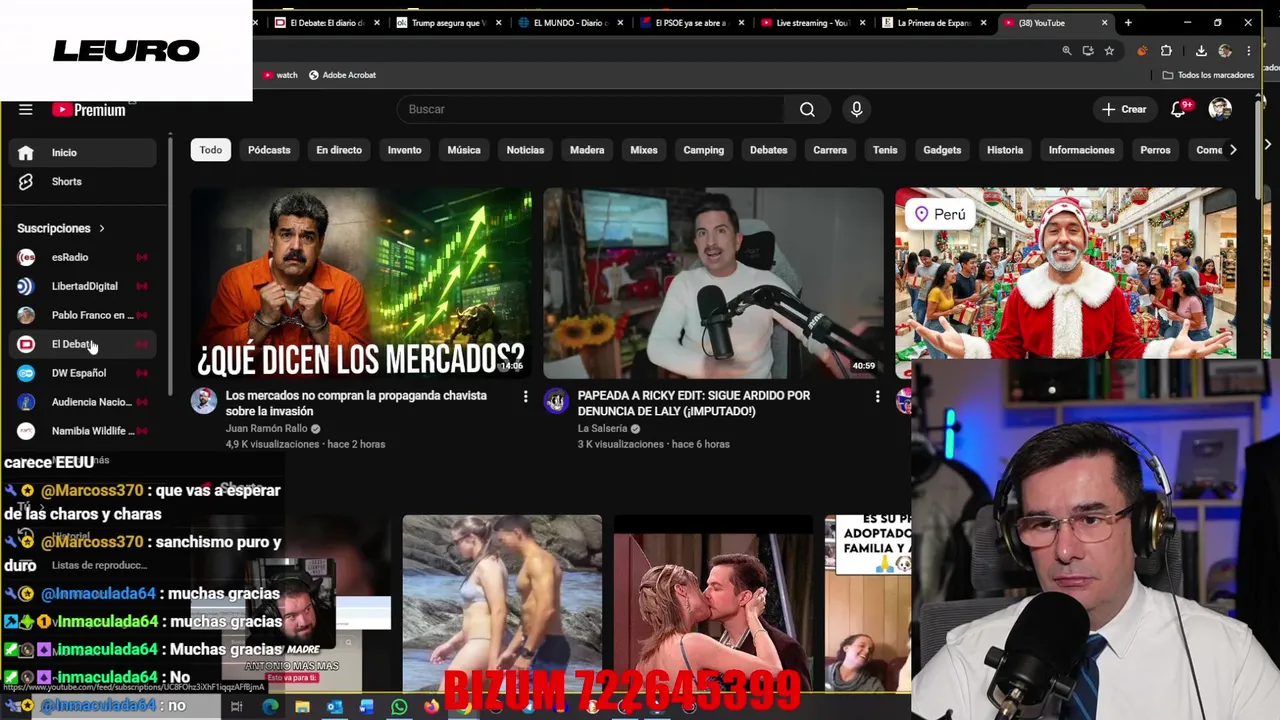Select the Carrera filter chip
1280x720 pixels.
[830, 150]
